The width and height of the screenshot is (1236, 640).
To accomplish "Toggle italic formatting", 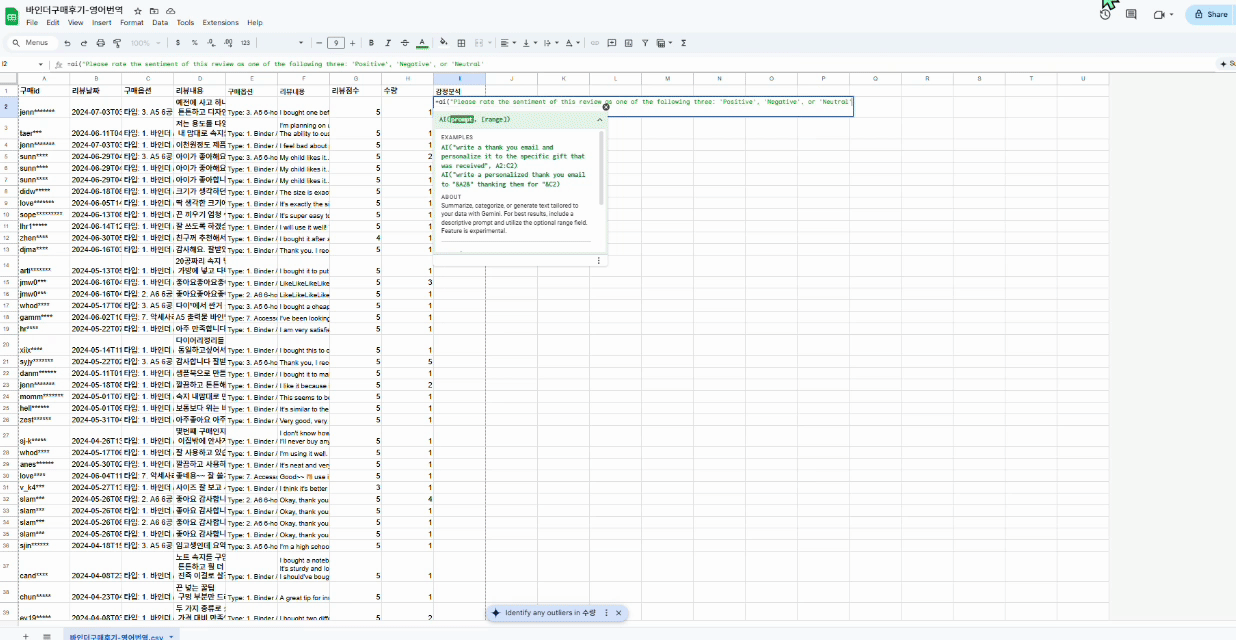I will point(387,43).
